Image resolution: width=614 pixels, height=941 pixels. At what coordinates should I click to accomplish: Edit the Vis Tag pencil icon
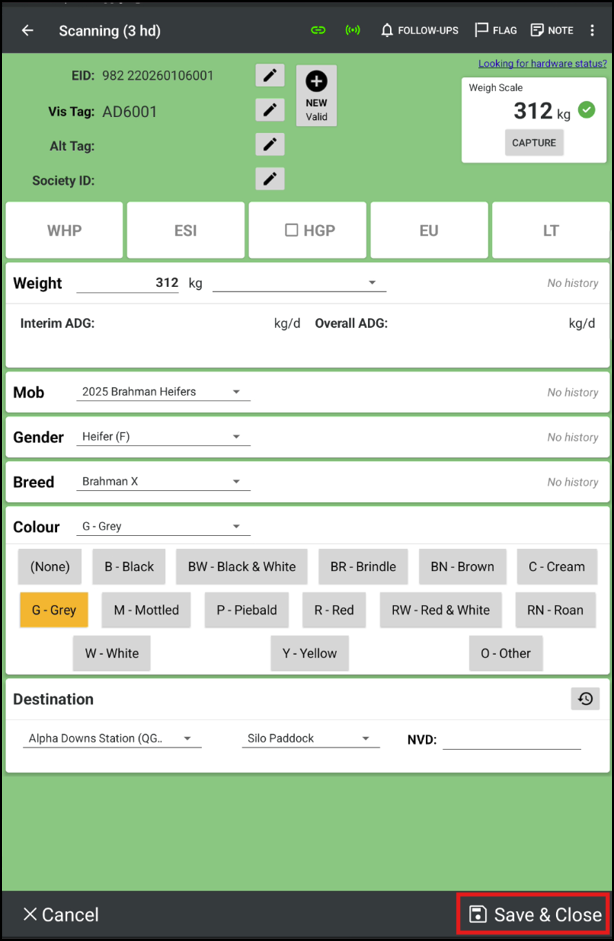click(269, 110)
